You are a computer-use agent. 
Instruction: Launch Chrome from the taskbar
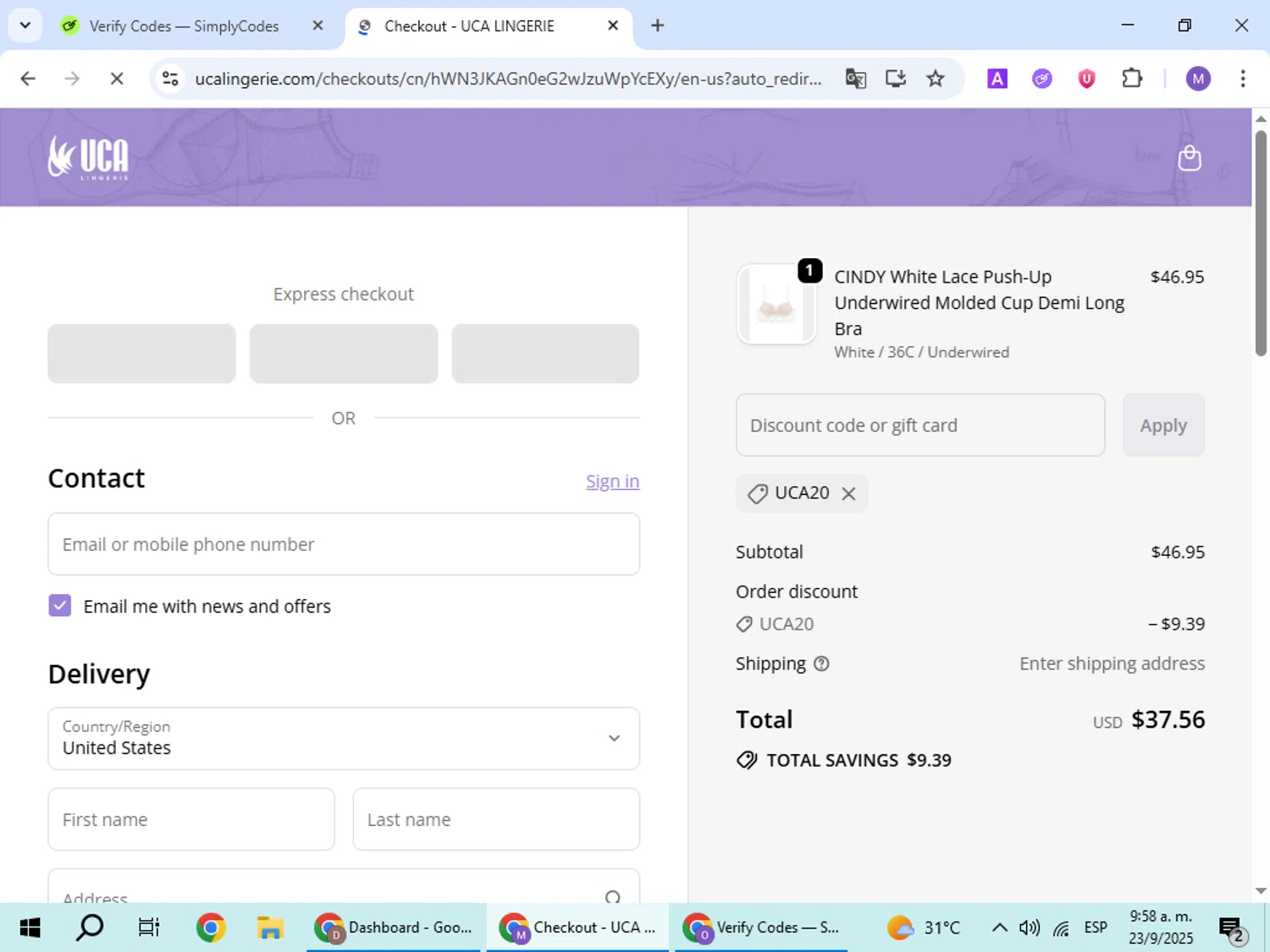click(211, 928)
